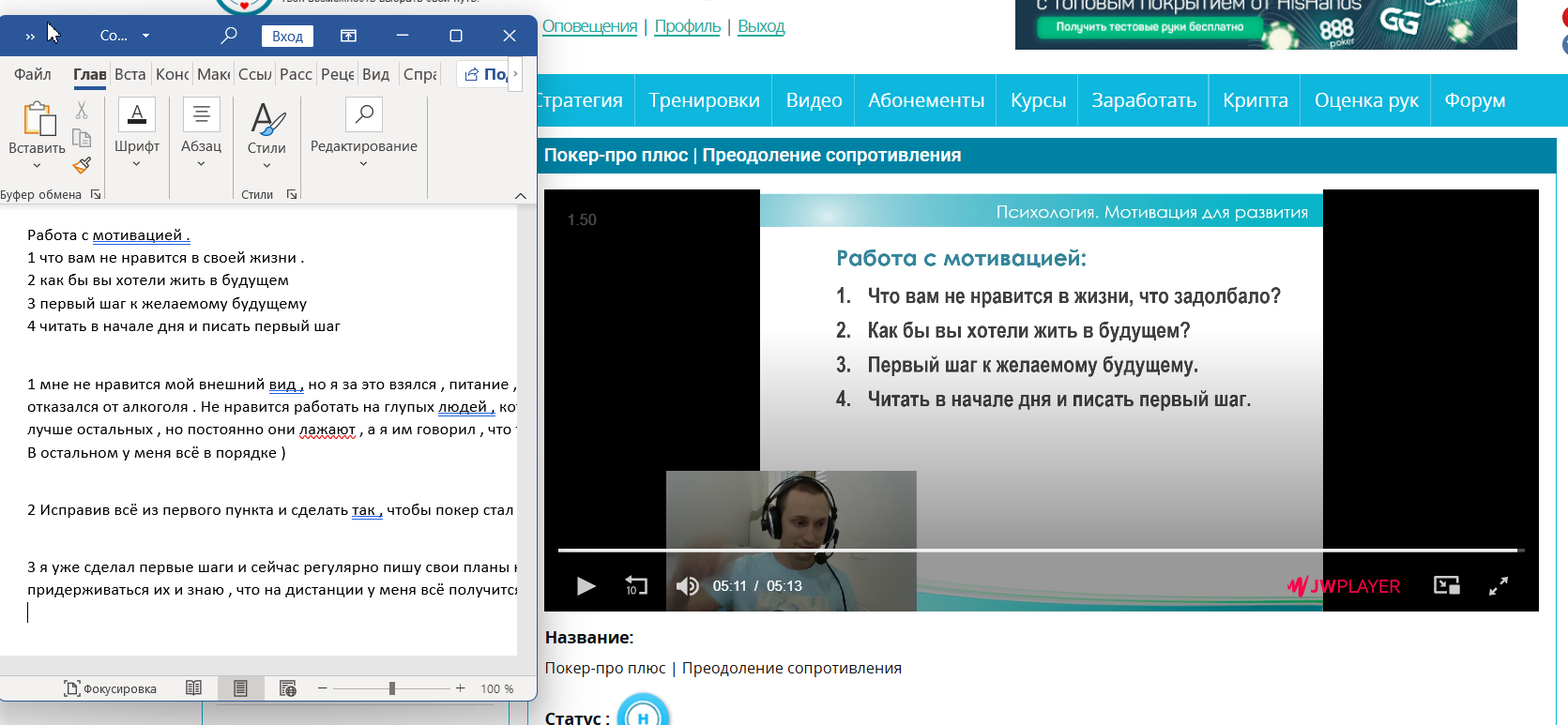Click the JW Player logo
Screen dimensions: 1568x725
point(1344,586)
